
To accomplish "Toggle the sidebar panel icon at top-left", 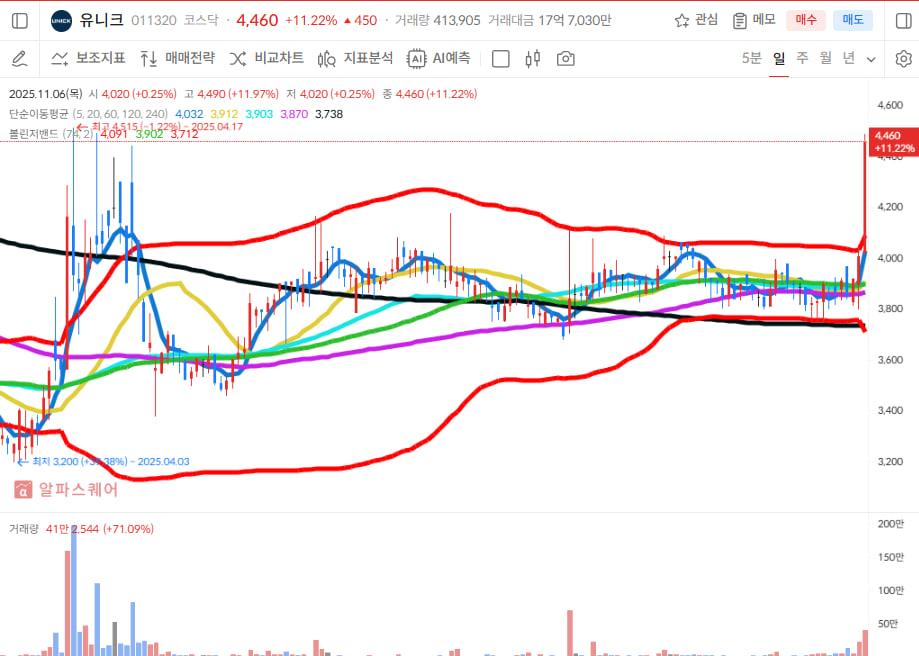I will (21, 20).
